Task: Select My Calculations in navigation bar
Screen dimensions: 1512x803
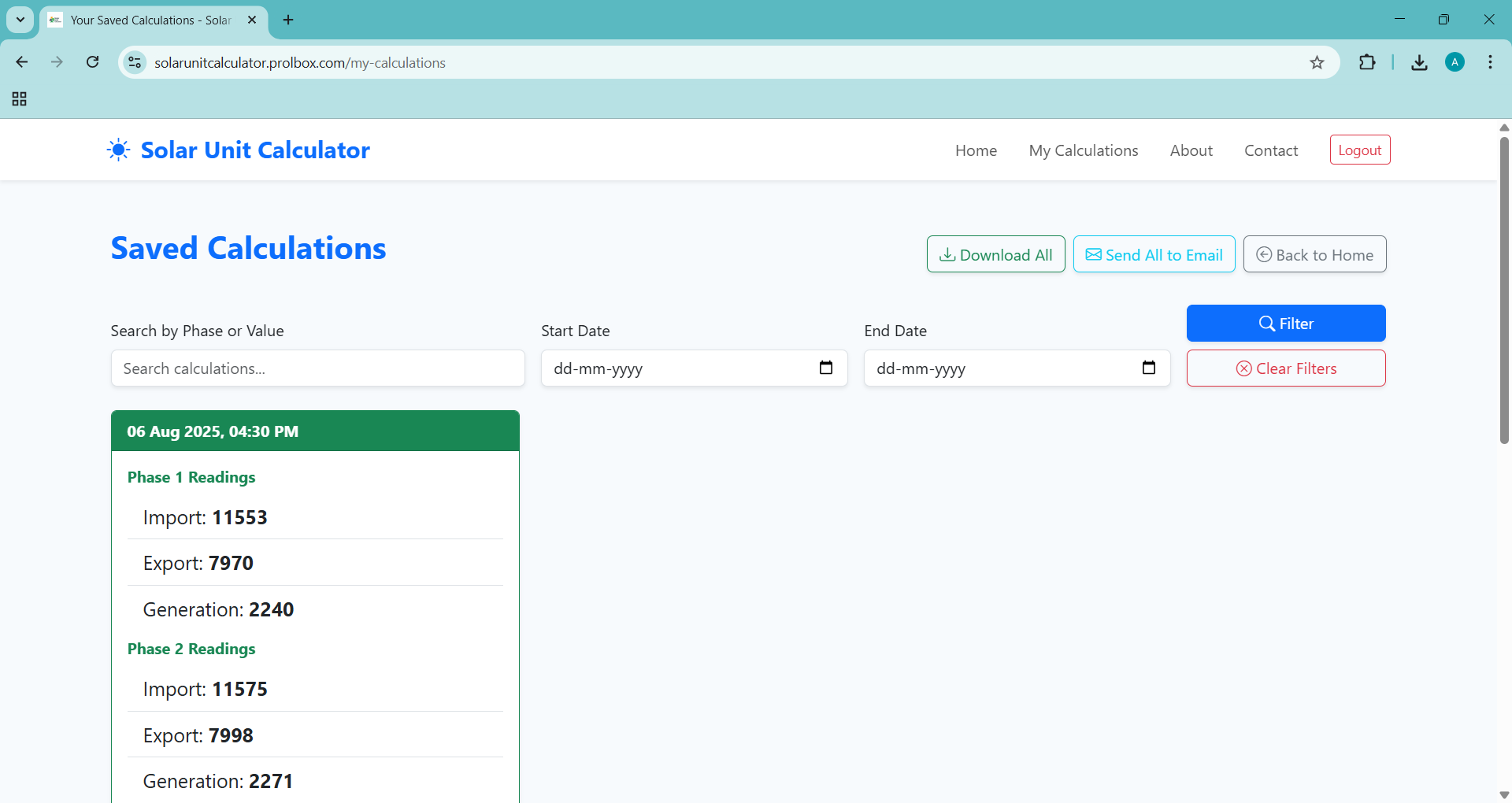Action: [1083, 150]
